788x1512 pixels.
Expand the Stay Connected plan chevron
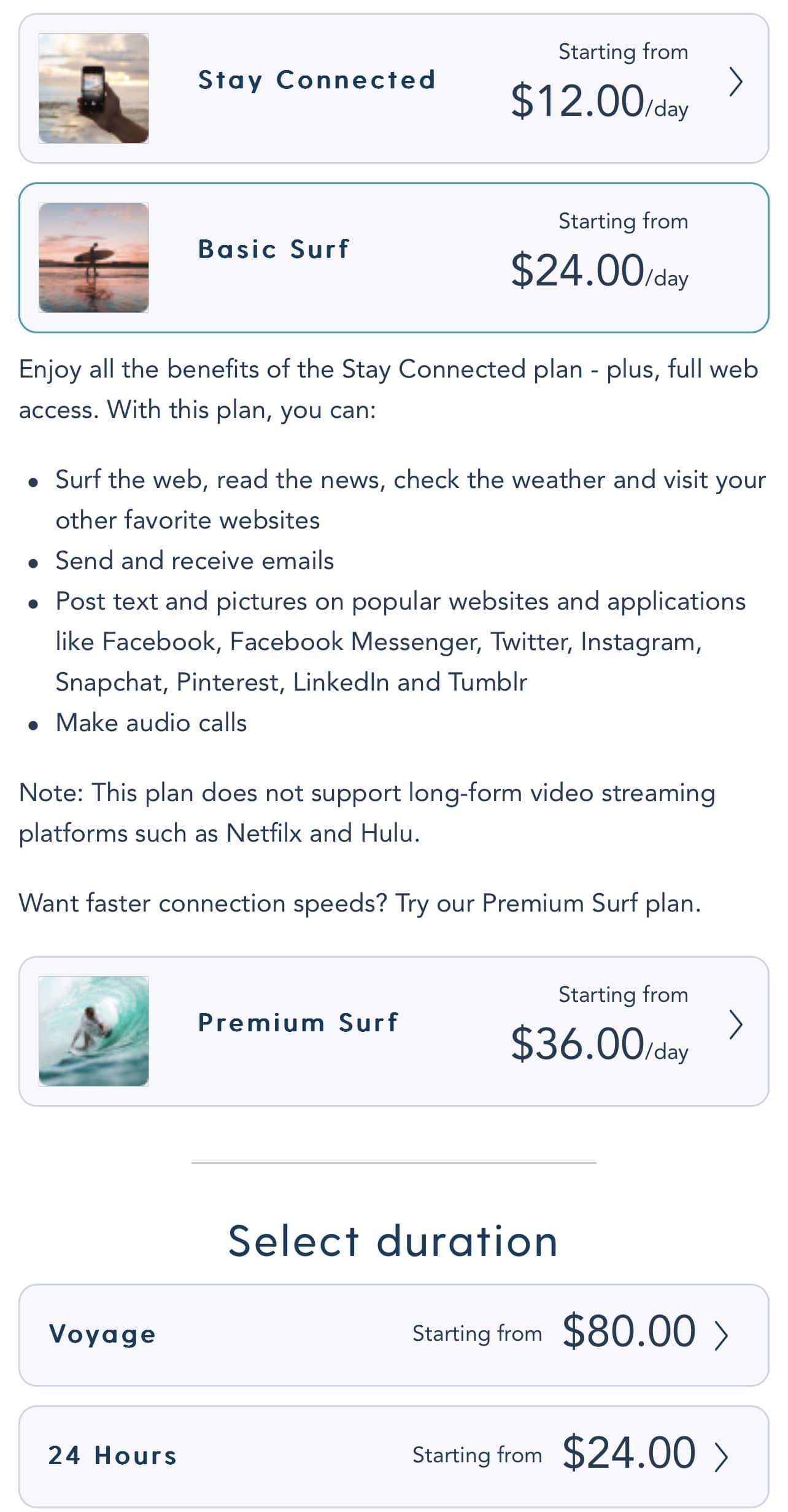[x=736, y=83]
